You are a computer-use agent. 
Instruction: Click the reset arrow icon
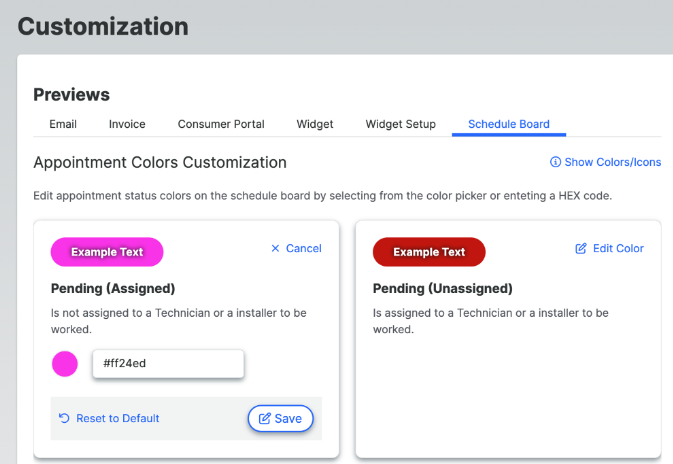[64, 418]
